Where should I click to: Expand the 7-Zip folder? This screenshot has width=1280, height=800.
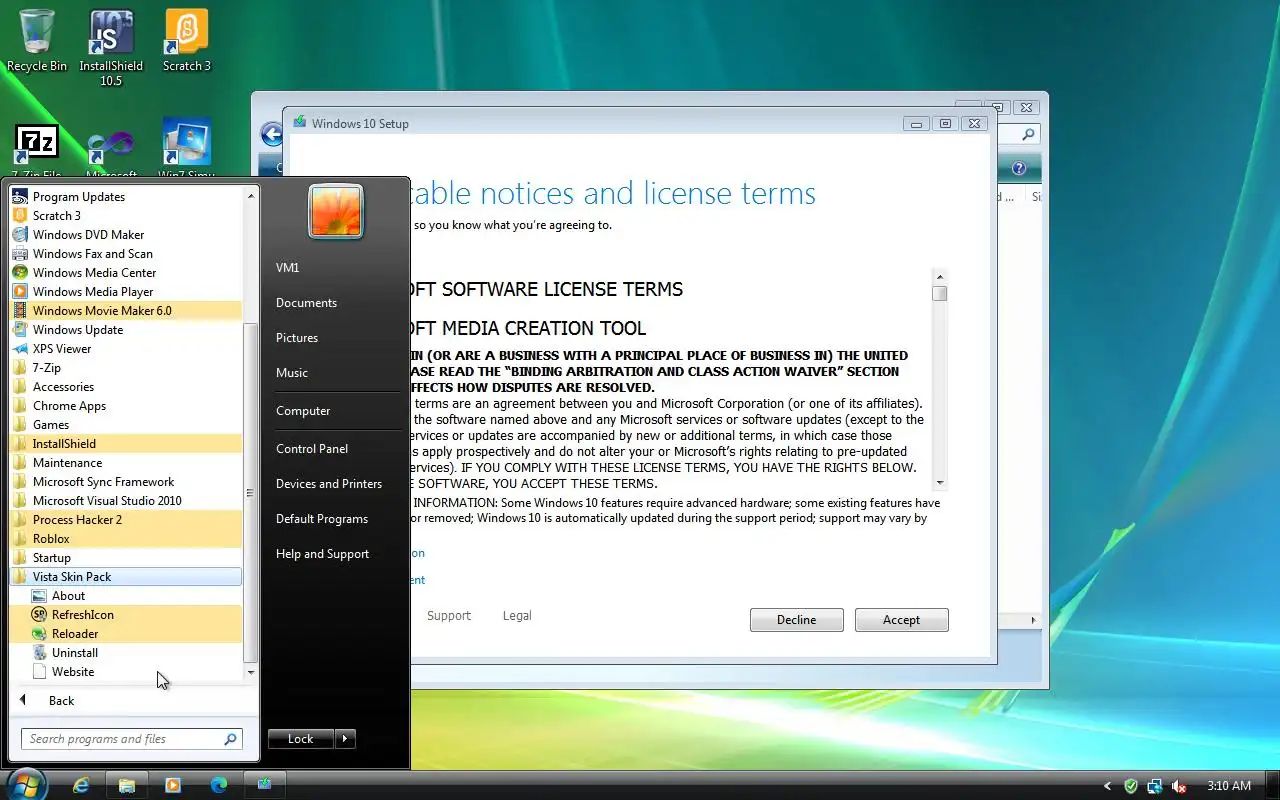[126, 368]
